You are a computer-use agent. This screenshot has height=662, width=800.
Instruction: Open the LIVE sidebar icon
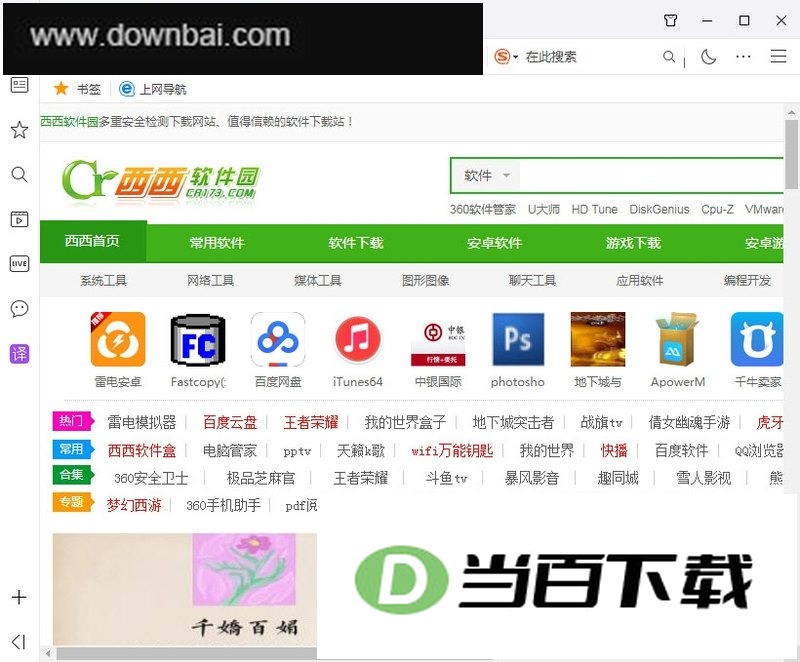tap(19, 264)
